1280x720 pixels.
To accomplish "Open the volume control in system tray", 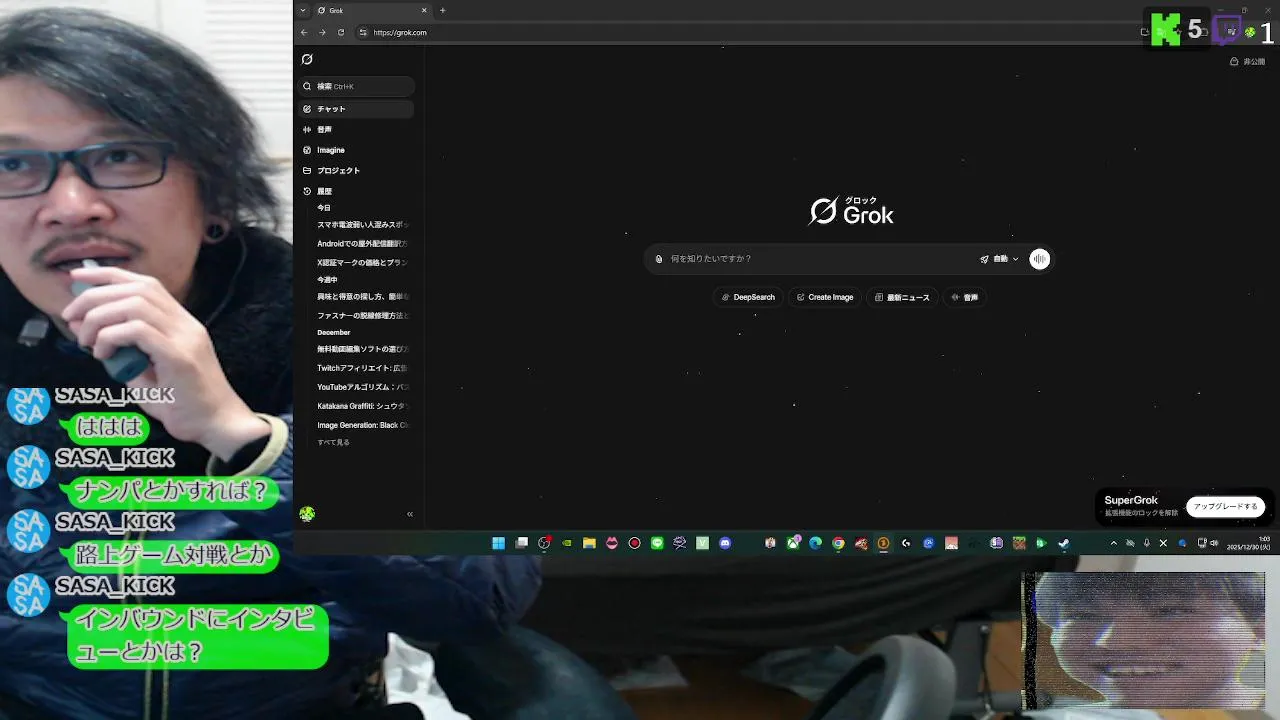I will pyautogui.click(x=1213, y=543).
